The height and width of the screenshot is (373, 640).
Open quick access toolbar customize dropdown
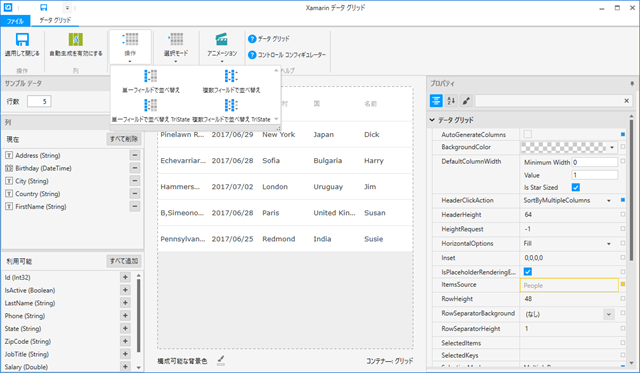click(67, 8)
